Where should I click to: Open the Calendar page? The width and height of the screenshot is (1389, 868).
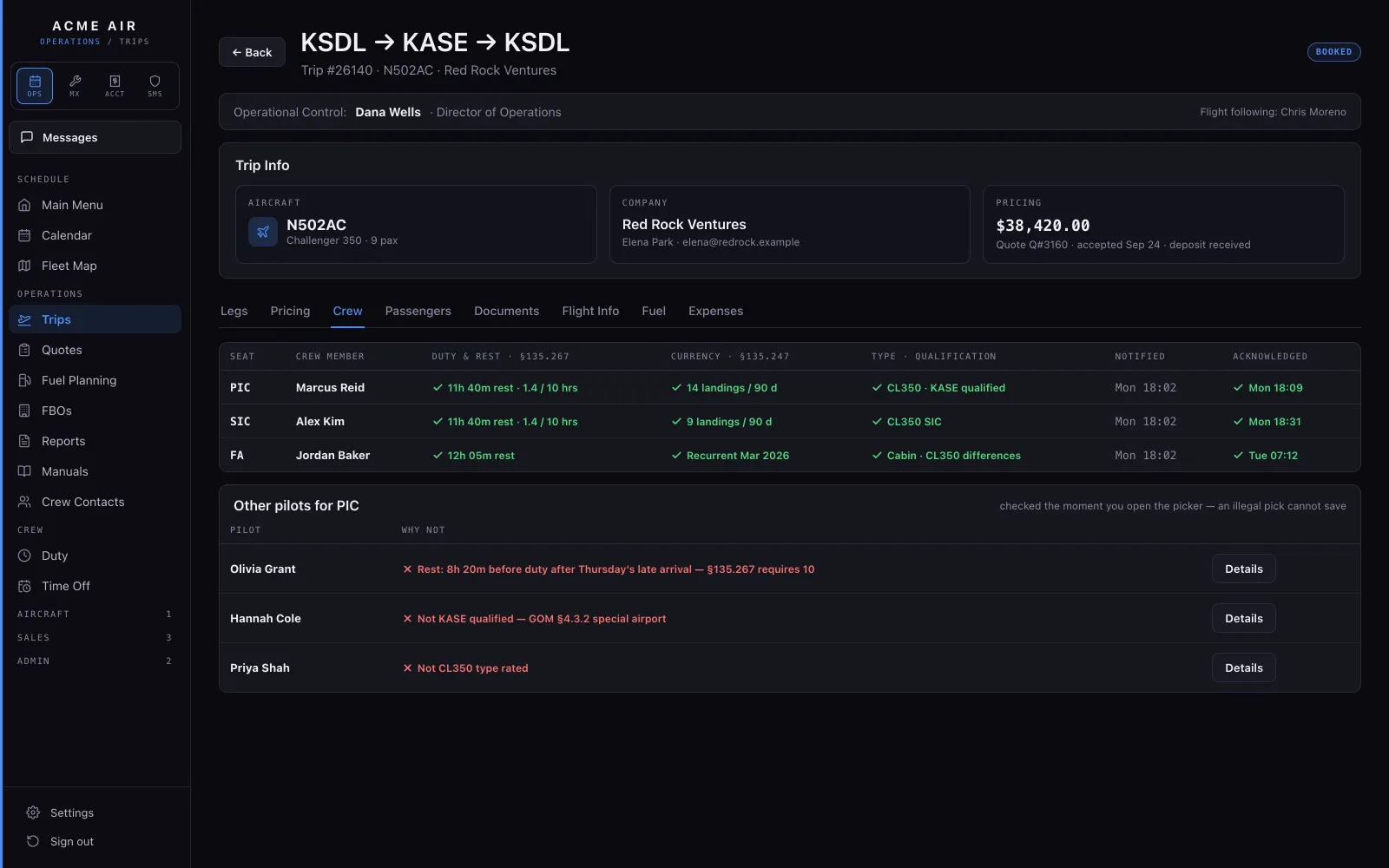(x=95, y=235)
